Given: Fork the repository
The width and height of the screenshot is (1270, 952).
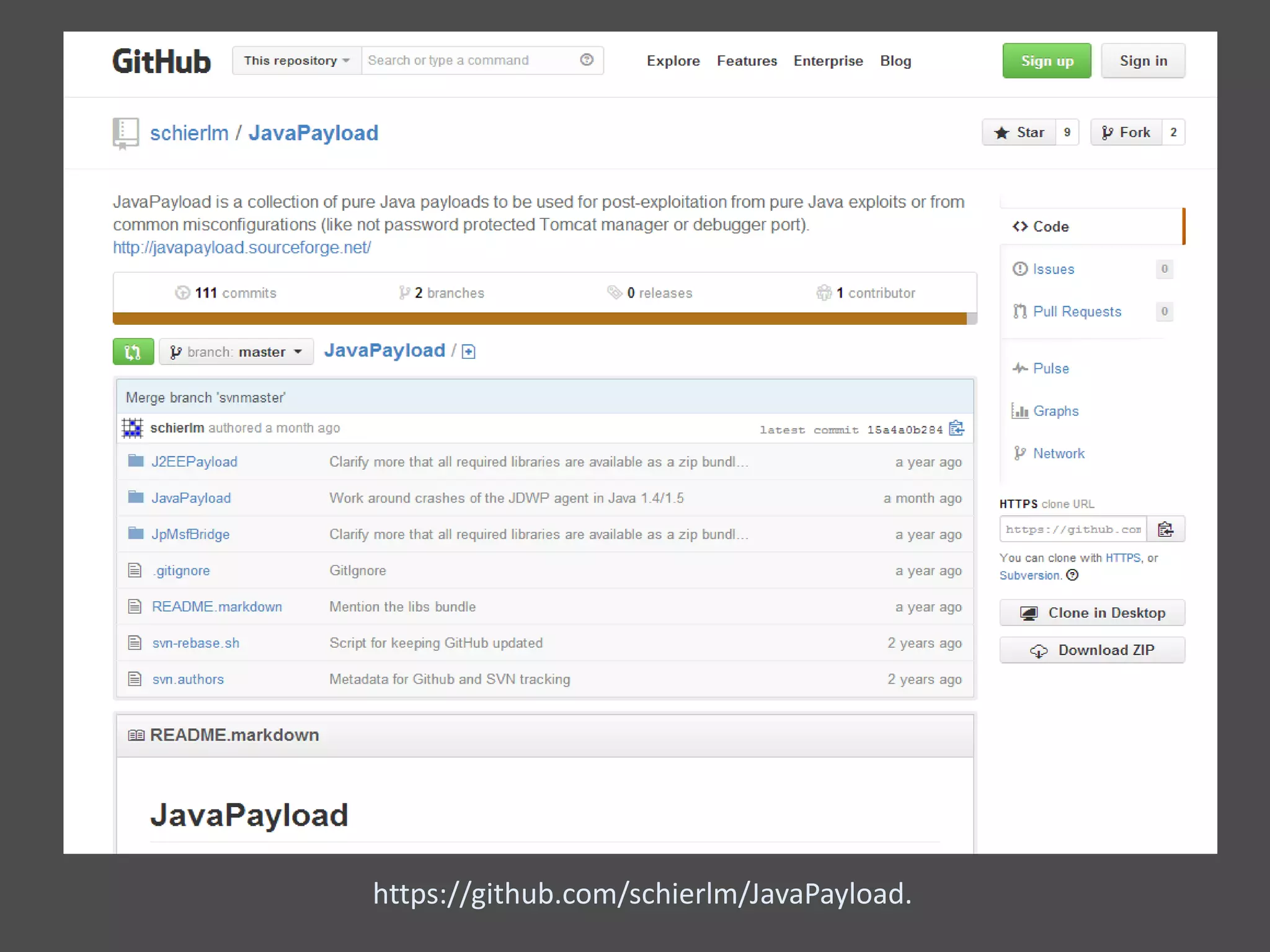Looking at the screenshot, I should coord(1126,132).
